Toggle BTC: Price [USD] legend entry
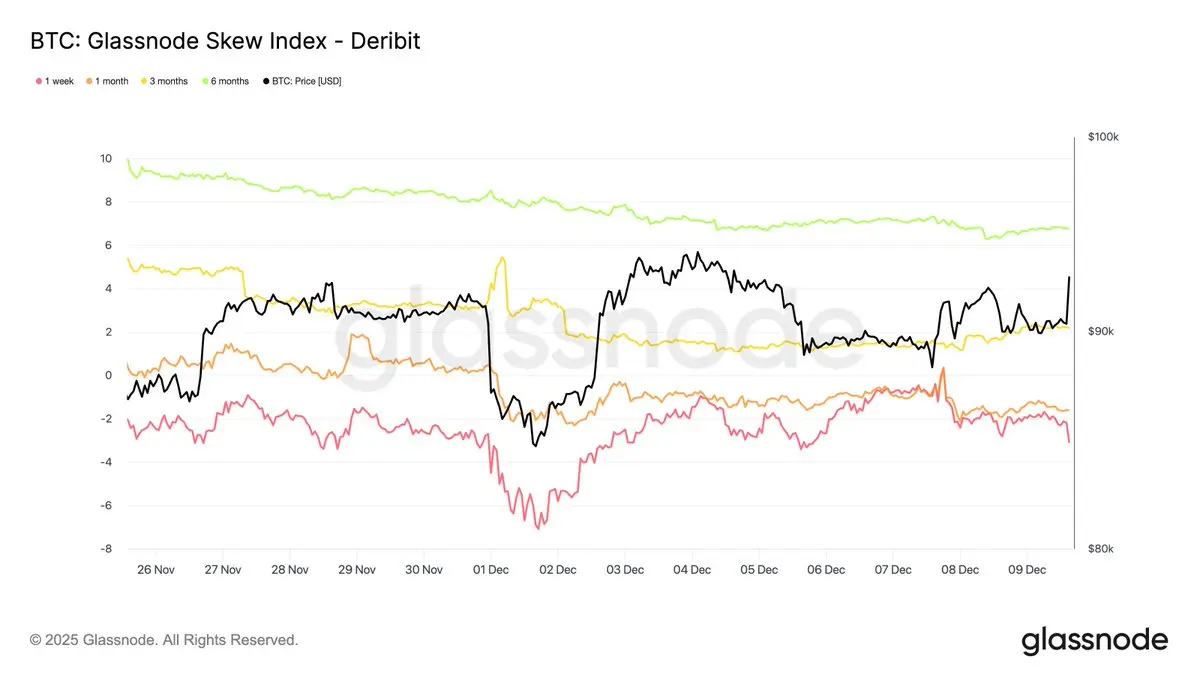The height and width of the screenshot is (675, 1200). [301, 81]
